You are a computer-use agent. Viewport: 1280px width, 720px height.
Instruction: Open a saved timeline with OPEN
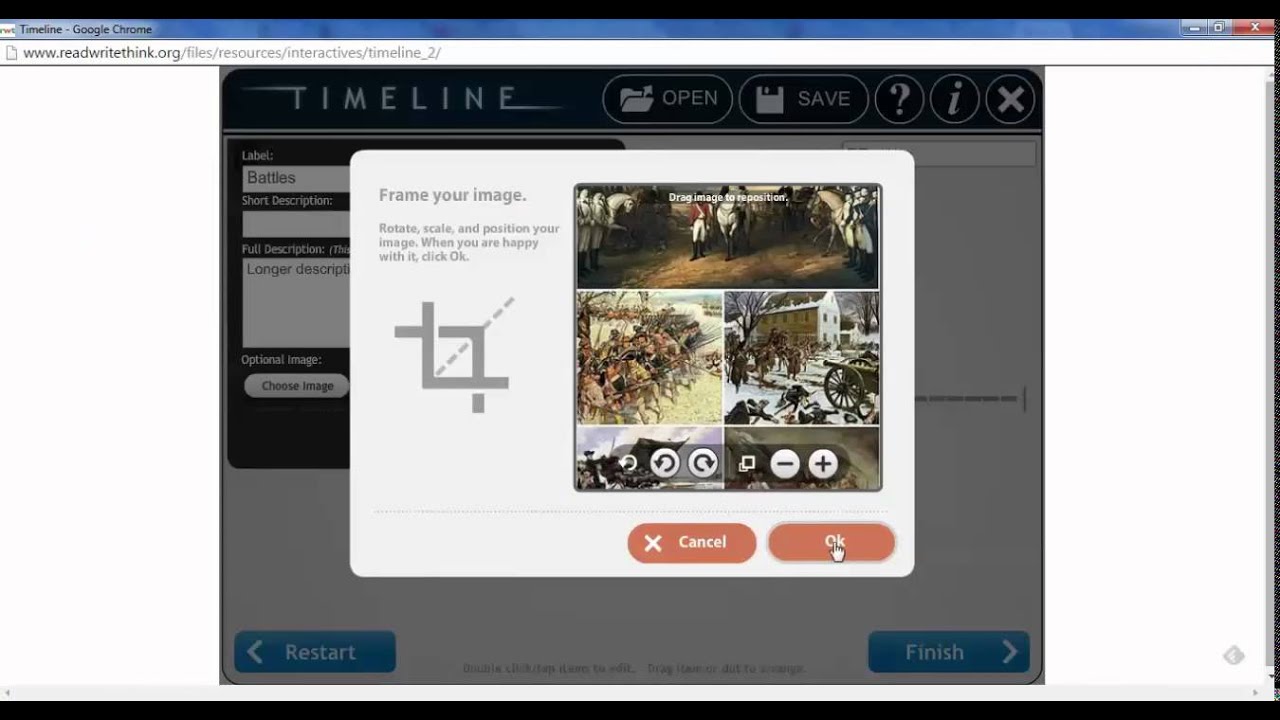click(x=668, y=99)
